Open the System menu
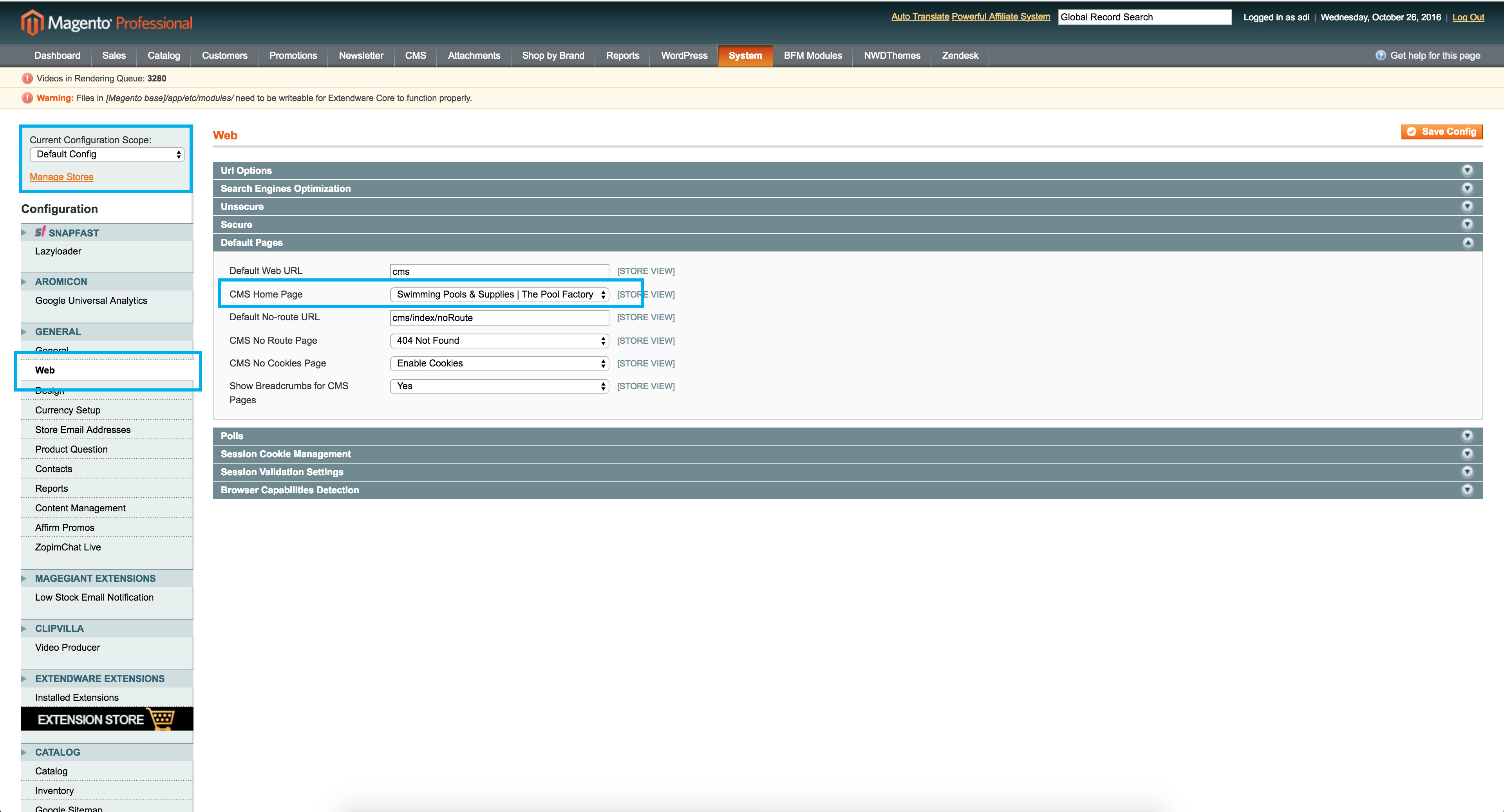The width and height of the screenshot is (1504, 812). 746,56
